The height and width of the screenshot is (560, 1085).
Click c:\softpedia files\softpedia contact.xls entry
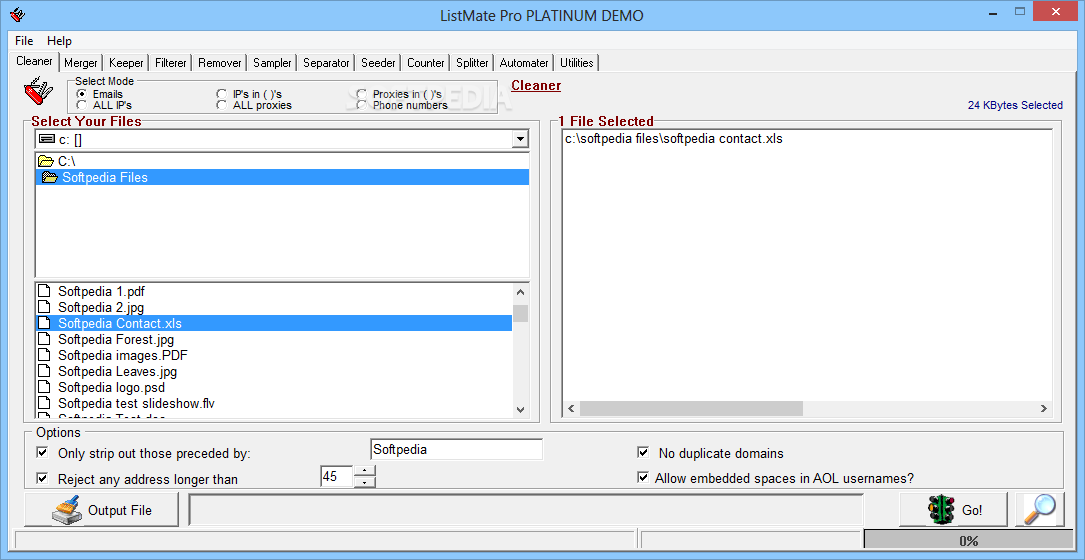coord(673,138)
